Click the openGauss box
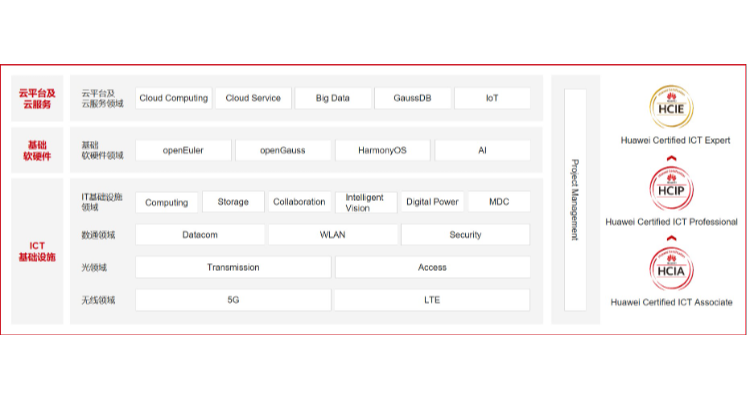Viewport: 750px width, 400px height. point(282,150)
